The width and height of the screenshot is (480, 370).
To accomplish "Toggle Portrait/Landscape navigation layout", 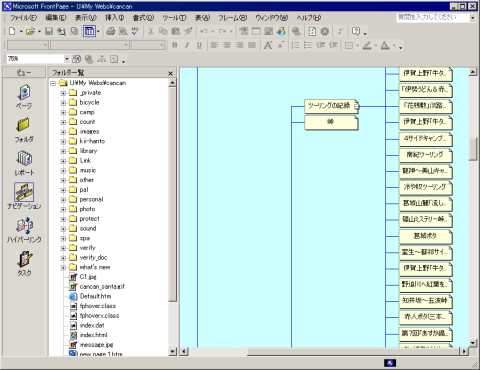I will click(76, 59).
